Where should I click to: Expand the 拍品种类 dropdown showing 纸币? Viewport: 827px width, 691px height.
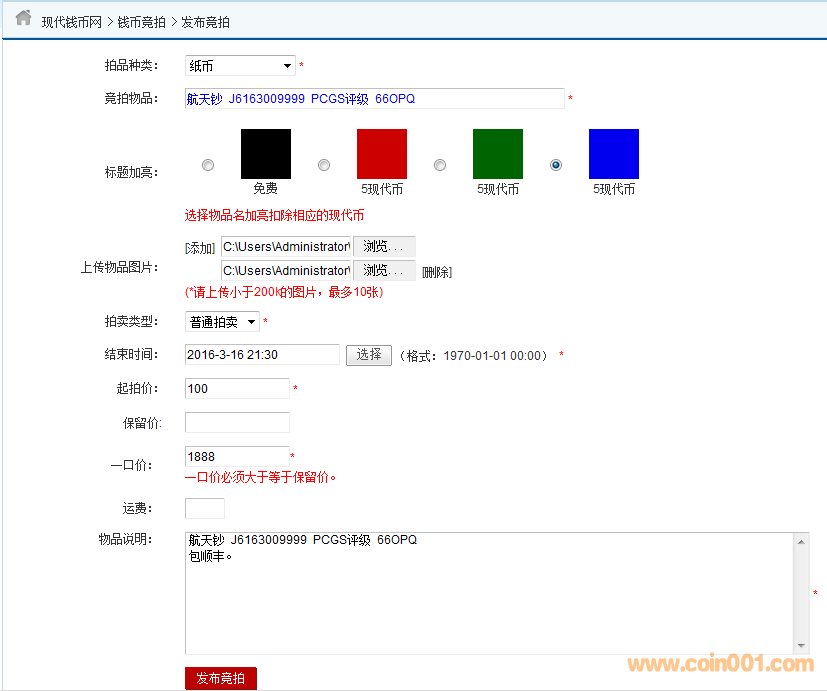coord(240,66)
